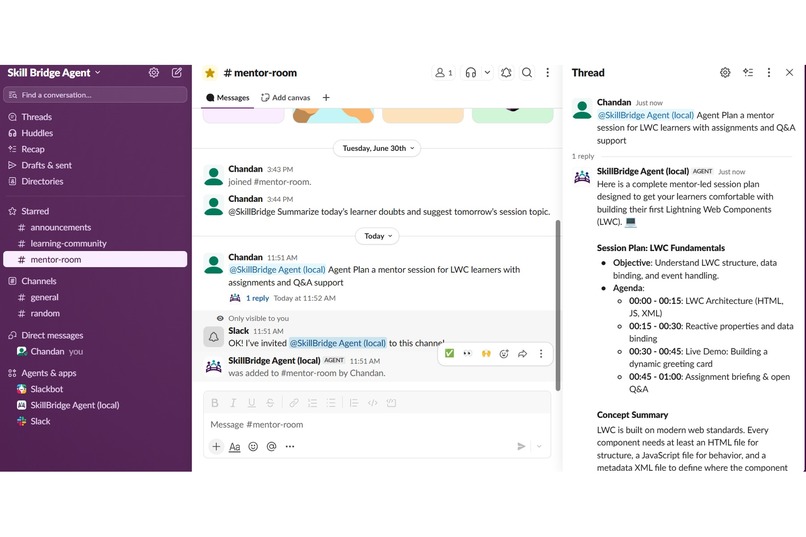Toggle underline formatting in composer
Viewport: 806px width, 537px height.
tap(251, 403)
